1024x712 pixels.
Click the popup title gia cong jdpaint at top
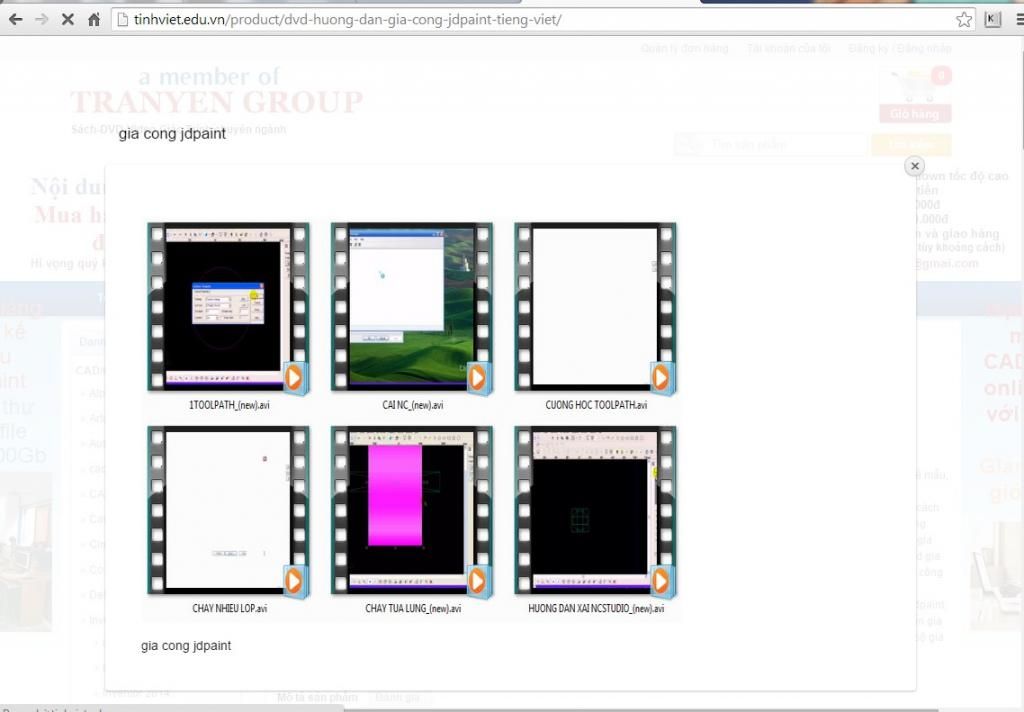(x=172, y=134)
